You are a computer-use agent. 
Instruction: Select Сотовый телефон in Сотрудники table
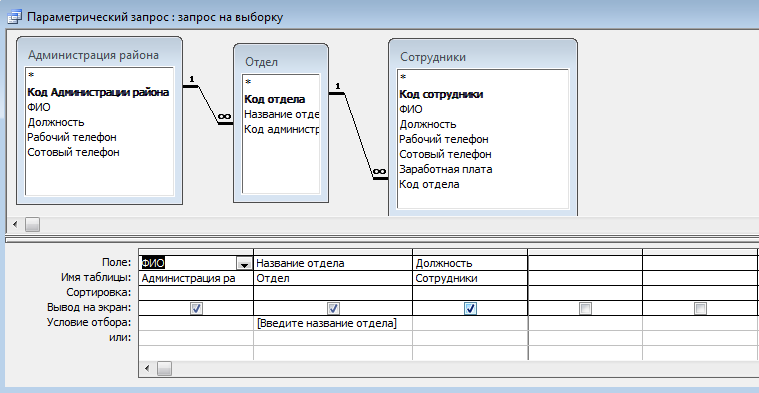[x=445, y=154]
